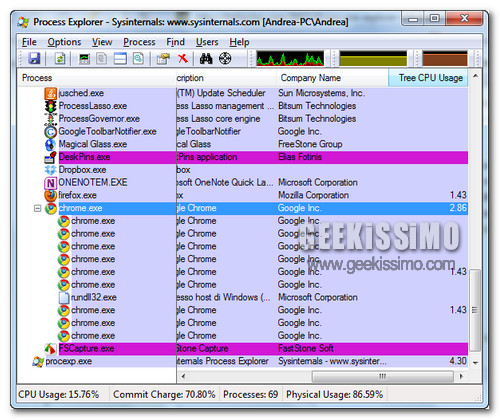The width and height of the screenshot is (500, 420).
Task: Click the Mozilla Corporation cell
Action: [x=314, y=195]
